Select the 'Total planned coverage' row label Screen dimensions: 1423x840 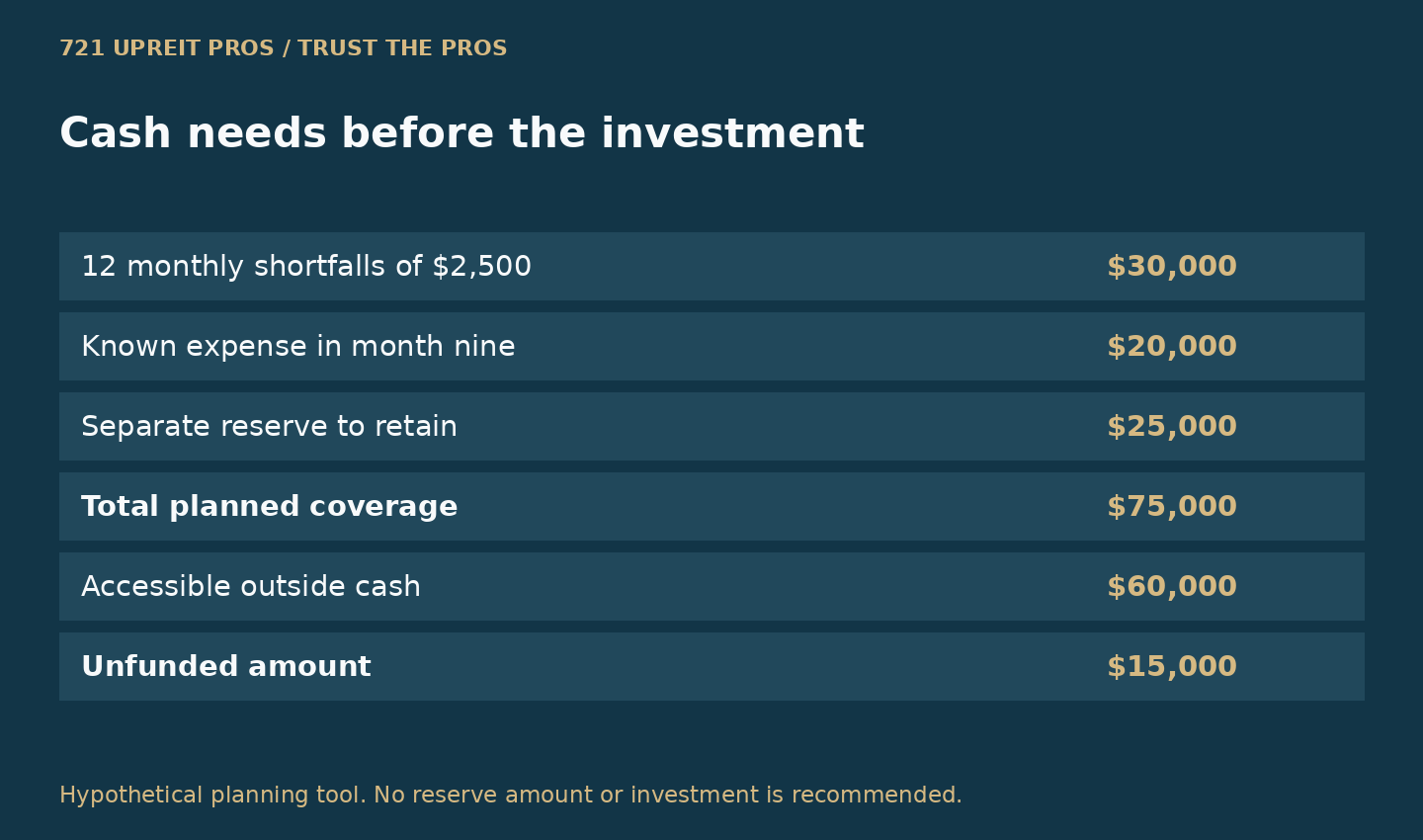click(x=269, y=507)
